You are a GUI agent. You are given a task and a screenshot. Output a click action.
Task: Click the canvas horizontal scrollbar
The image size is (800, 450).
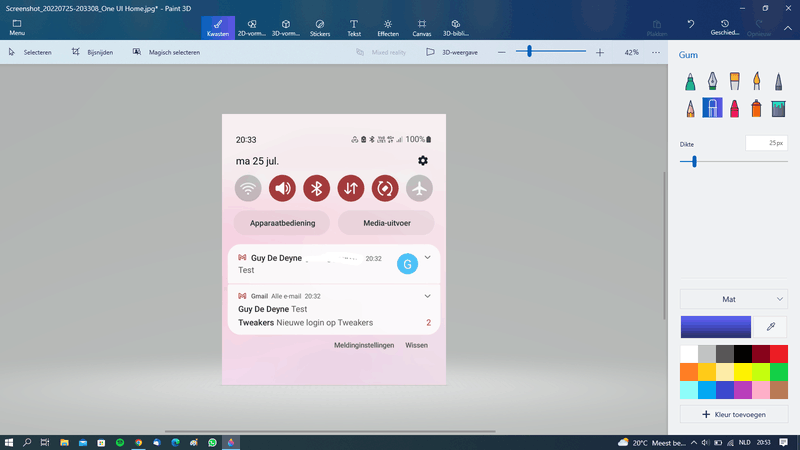tap(330, 432)
